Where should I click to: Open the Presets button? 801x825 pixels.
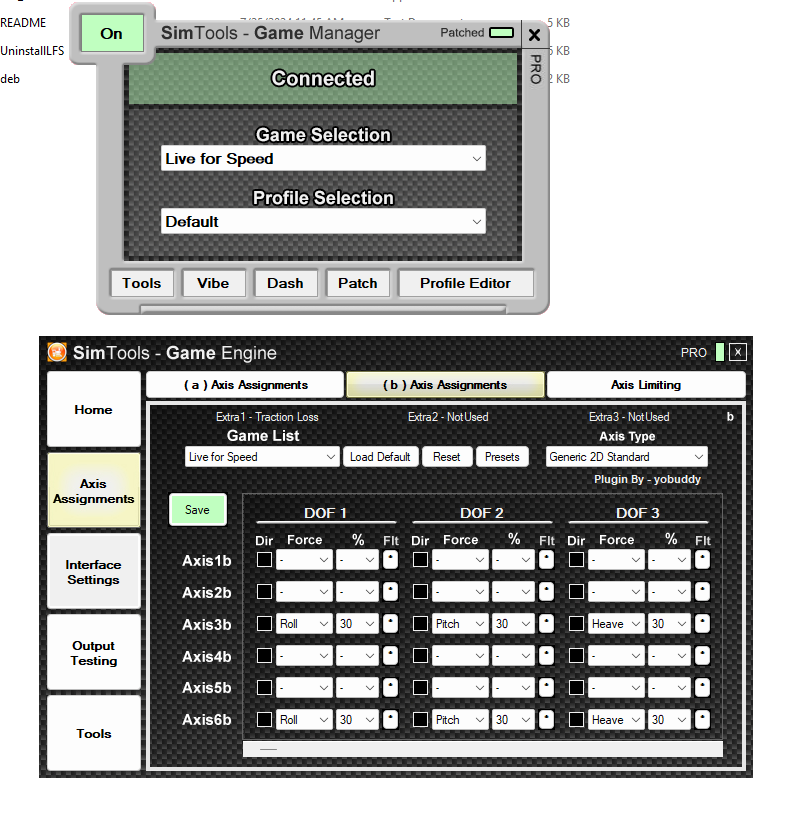502,457
